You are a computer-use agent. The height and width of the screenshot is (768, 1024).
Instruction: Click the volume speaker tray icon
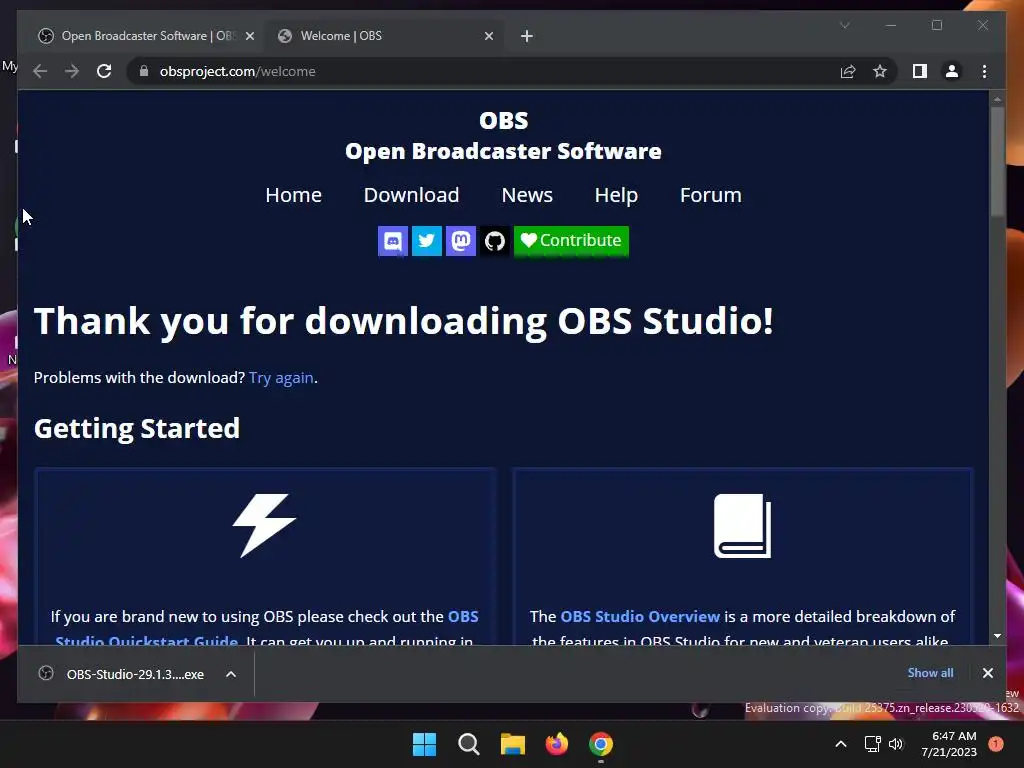pos(896,744)
